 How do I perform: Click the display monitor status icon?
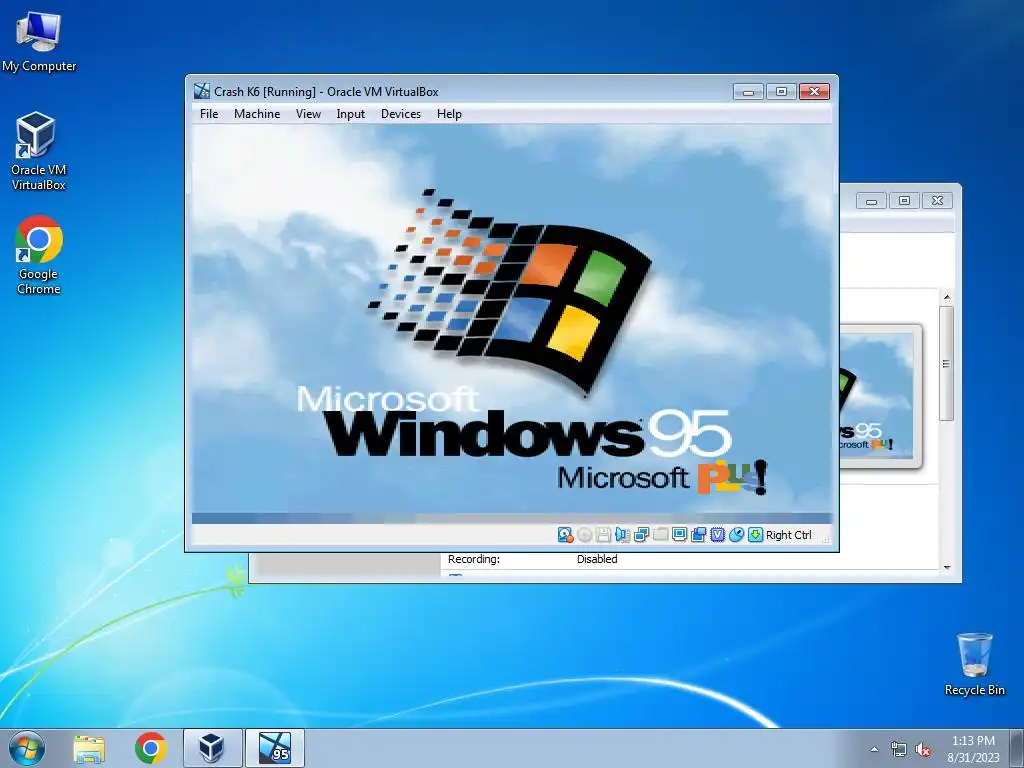[x=679, y=535]
